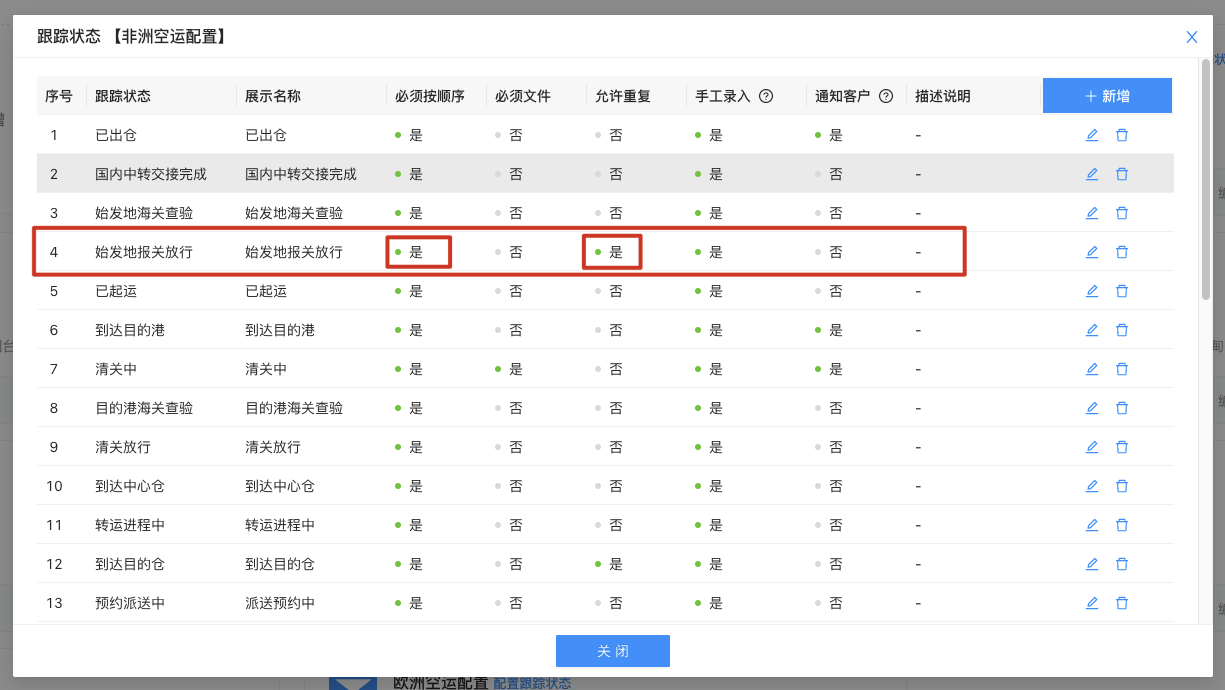Click help icon next to 手工录入

766,97
